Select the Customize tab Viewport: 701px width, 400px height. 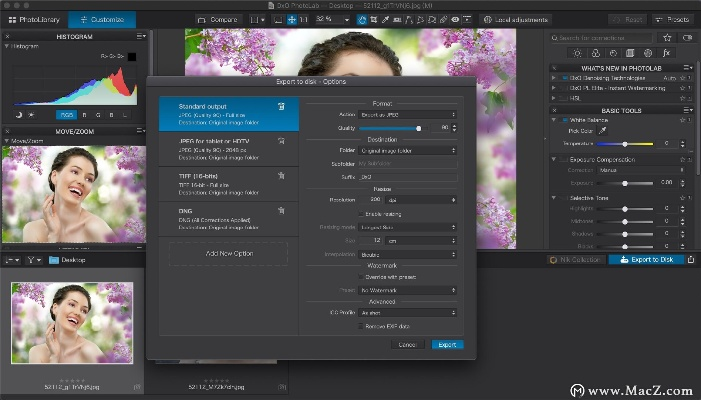pyautogui.click(x=101, y=19)
